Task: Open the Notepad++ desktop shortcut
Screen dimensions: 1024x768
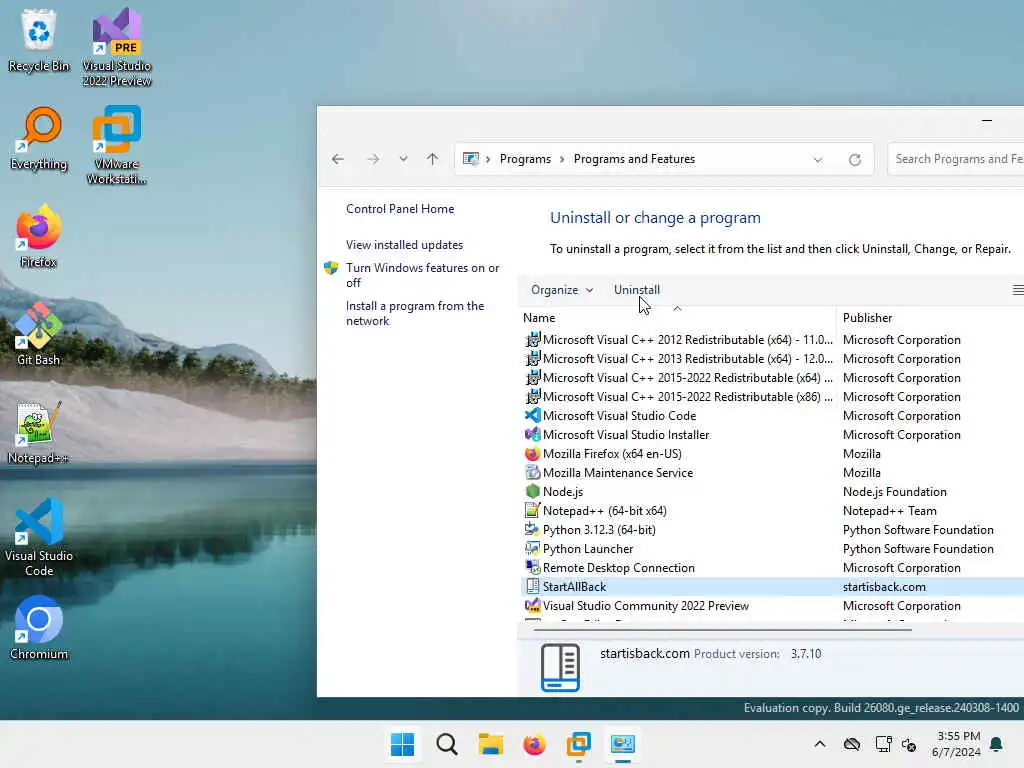Action: (x=39, y=432)
